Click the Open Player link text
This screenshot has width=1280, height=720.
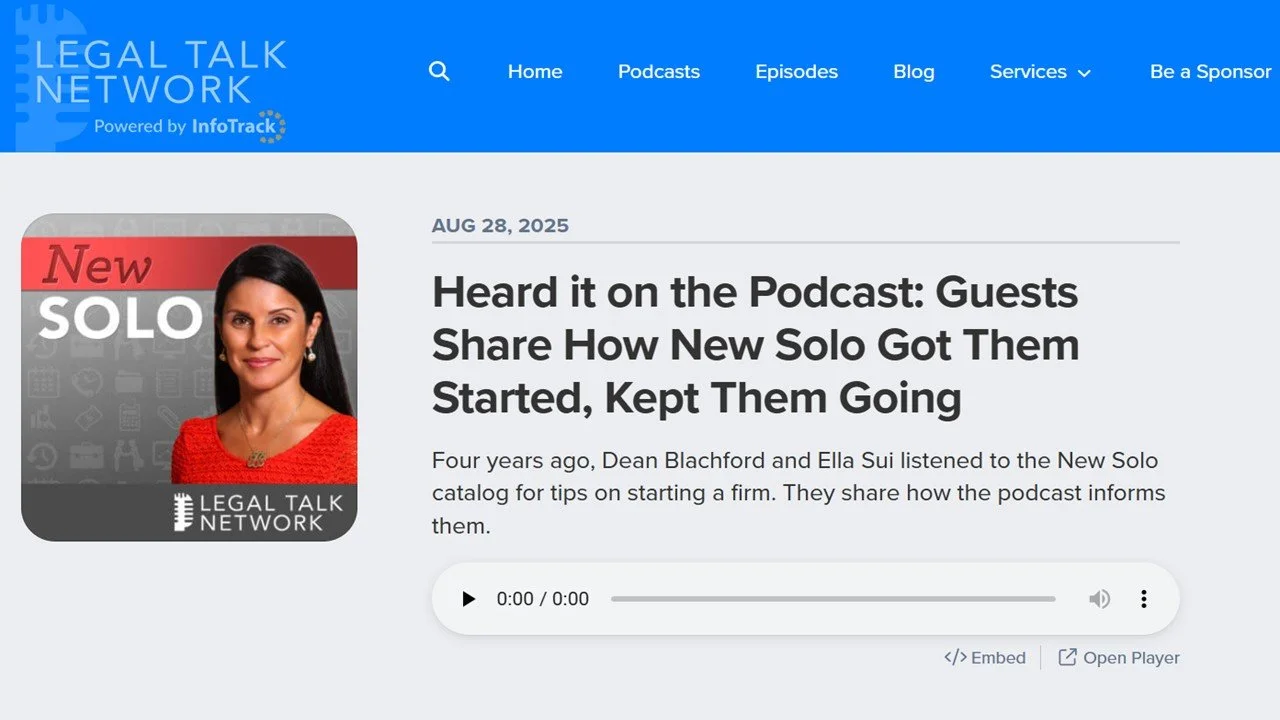tap(1131, 658)
